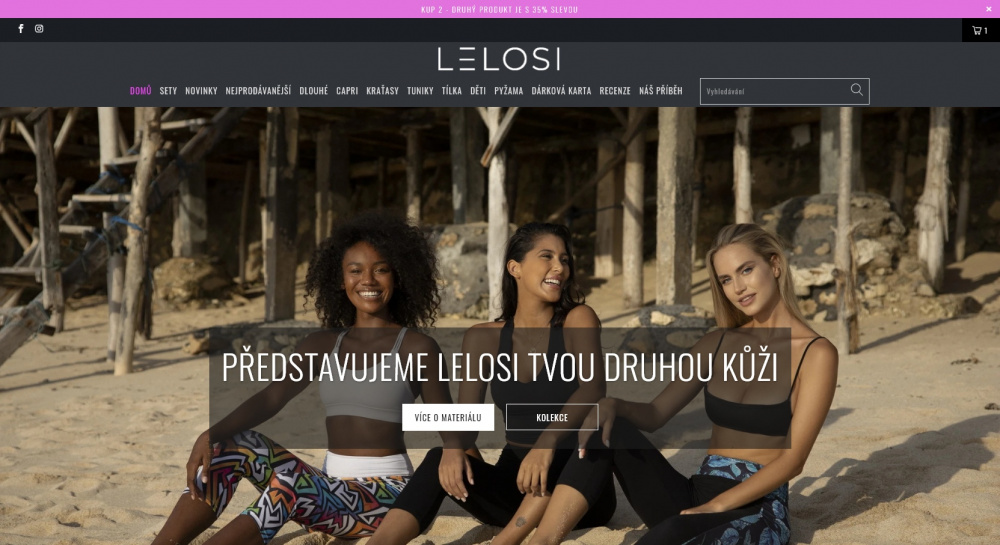1000x545 pixels.
Task: Open the DÁRKOVÁ KARTA link
Action: pos(561,91)
